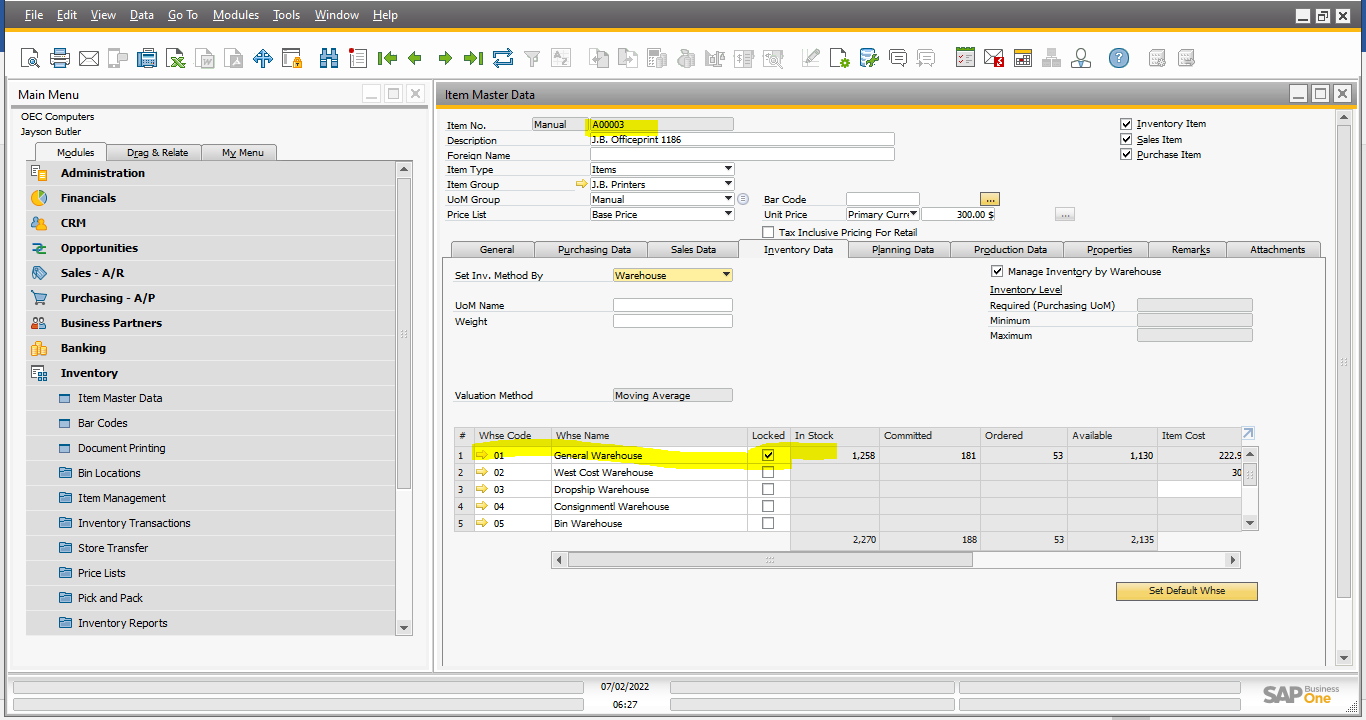Enable Tax Inclusive Pricing For Retail
The width and height of the screenshot is (1366, 720).
pyautogui.click(x=768, y=232)
